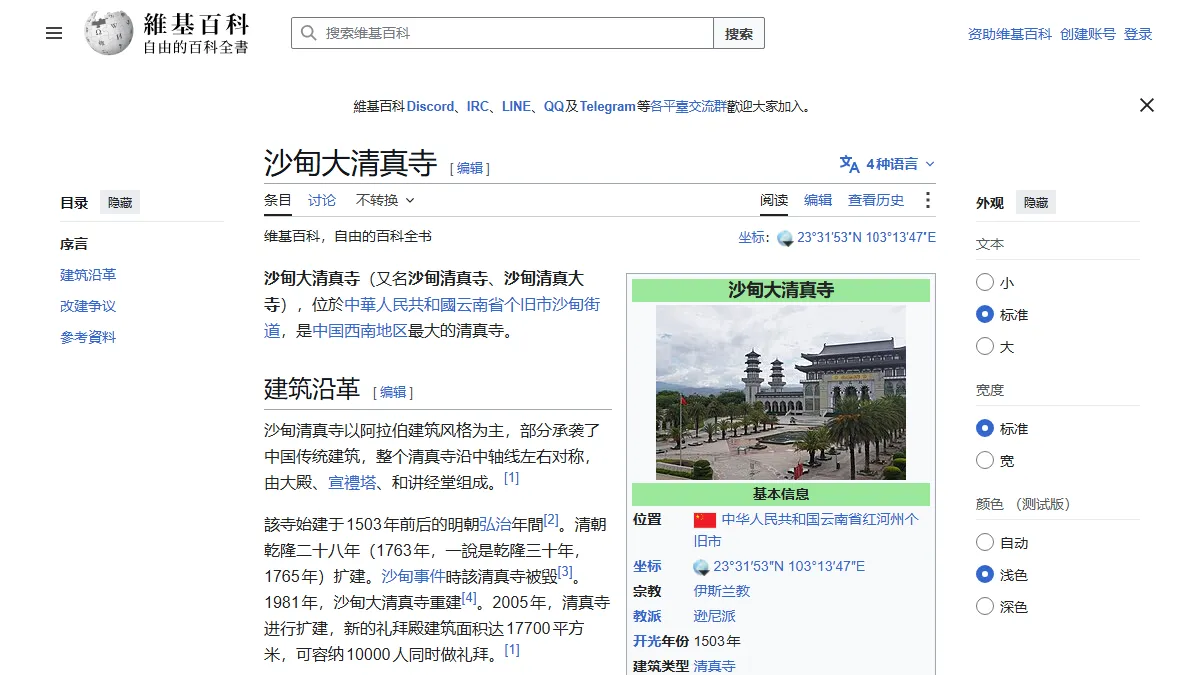Click the China flag icon in infobox
Image resolution: width=1200 pixels, height=675 pixels.
click(705, 520)
